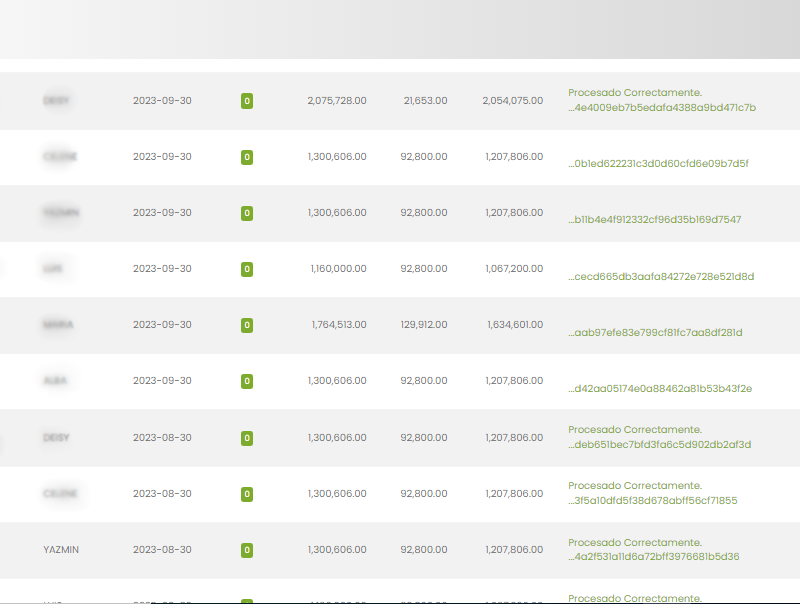Click the green 0 badge in the row with hash ...deb651bec7
Image resolution: width=800 pixels, height=604 pixels.
246,438
